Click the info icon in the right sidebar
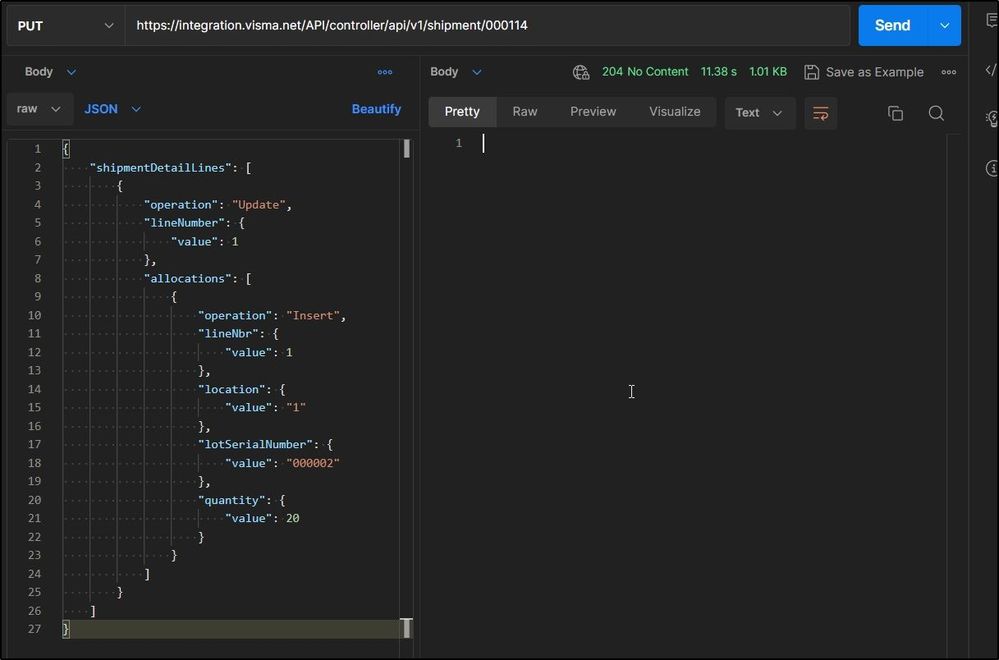Screen dimensions: 999x660 click(x=992, y=168)
